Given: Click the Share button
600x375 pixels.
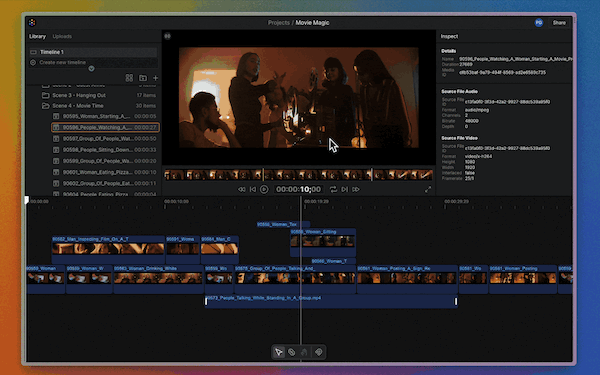Looking at the screenshot, I should tap(559, 23).
